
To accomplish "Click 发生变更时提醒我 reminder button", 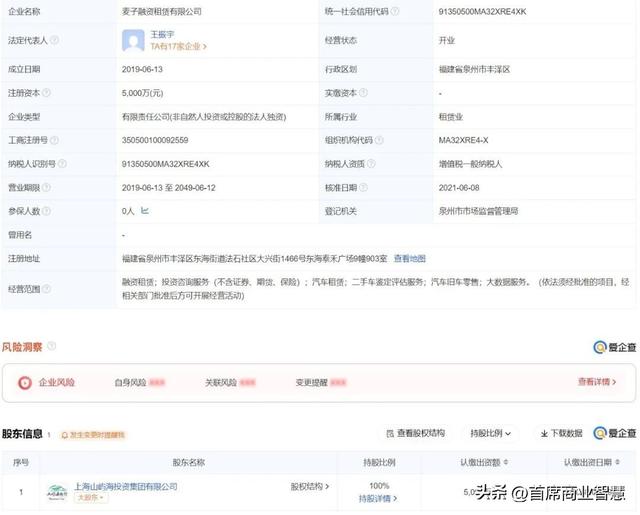I will click(93, 435).
